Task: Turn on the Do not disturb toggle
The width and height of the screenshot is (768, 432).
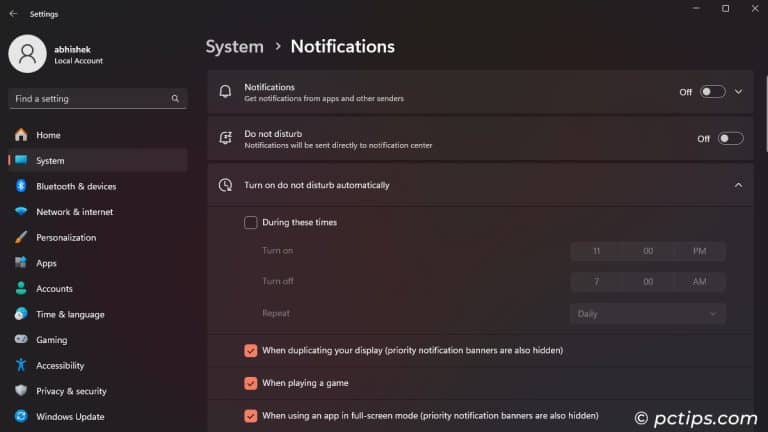Action: click(x=730, y=139)
